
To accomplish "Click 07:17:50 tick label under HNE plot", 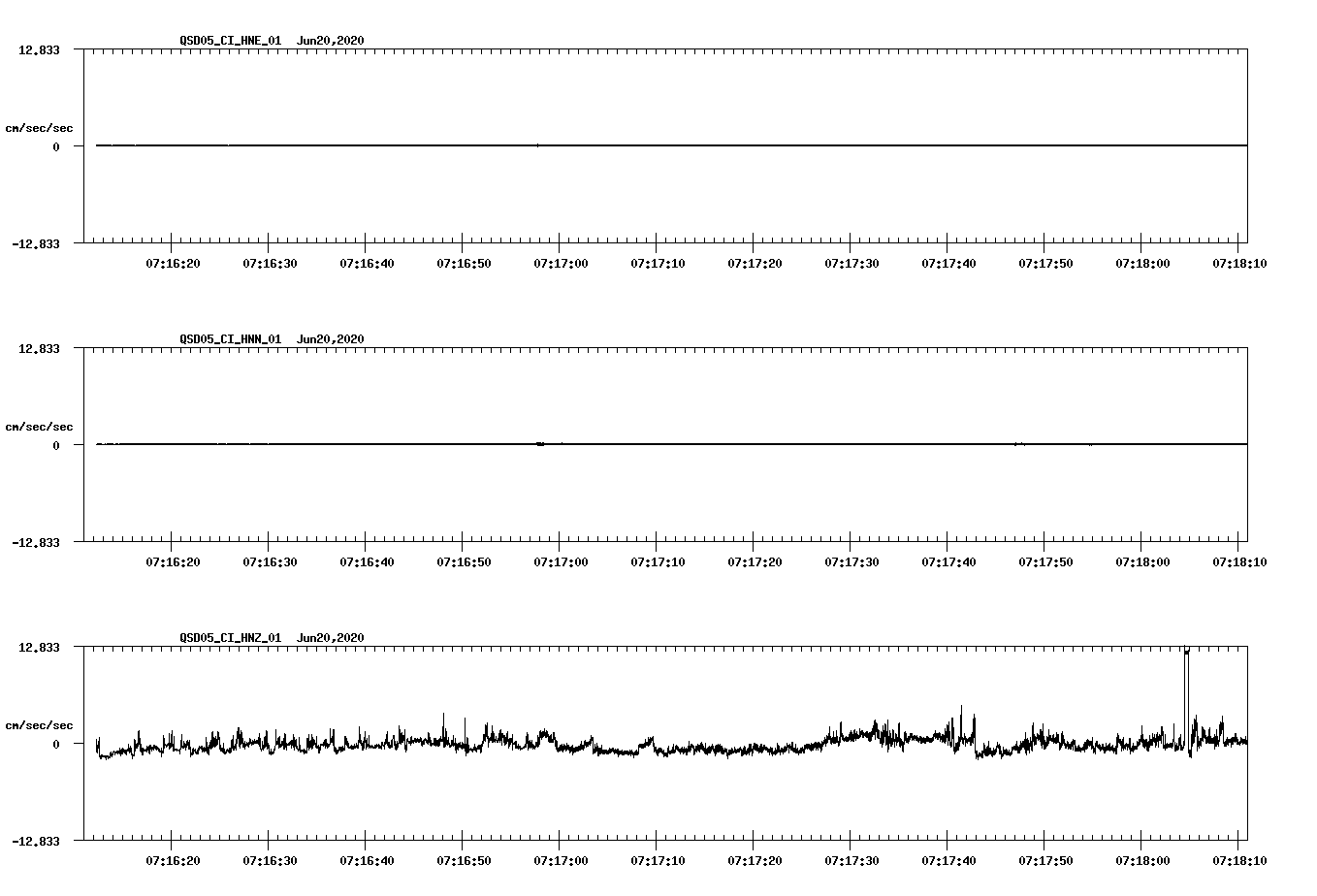I will pyautogui.click(x=1046, y=263).
